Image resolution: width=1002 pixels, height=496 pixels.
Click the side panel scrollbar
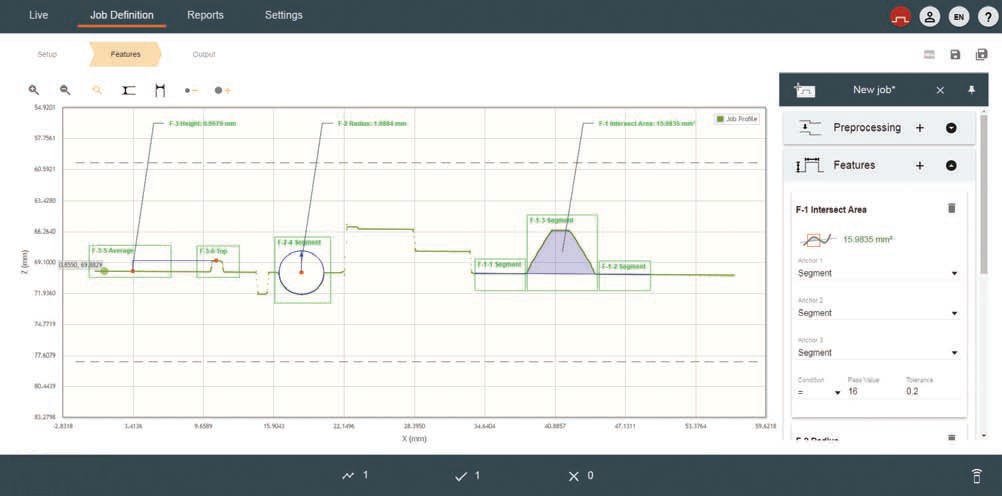pos(984,195)
